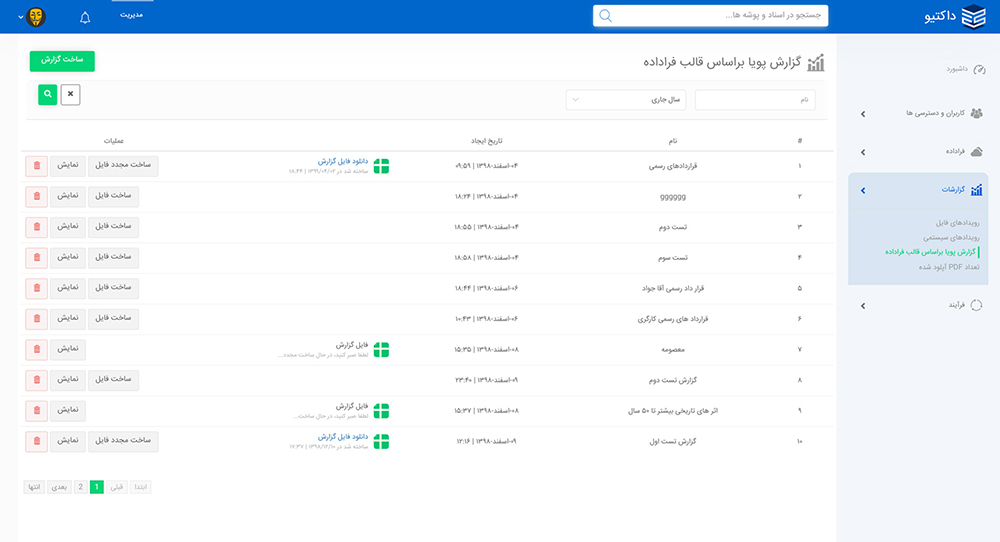The height and width of the screenshot is (542, 1000).
Task: Click the نام column header in the table
Action: tap(673, 141)
